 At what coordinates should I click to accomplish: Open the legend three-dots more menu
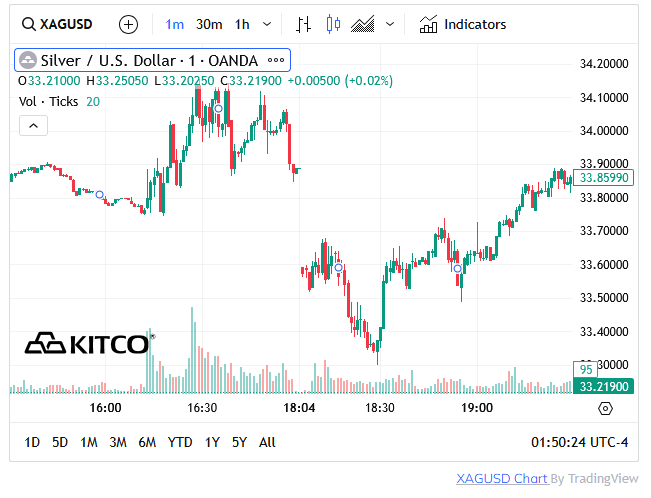[276, 60]
